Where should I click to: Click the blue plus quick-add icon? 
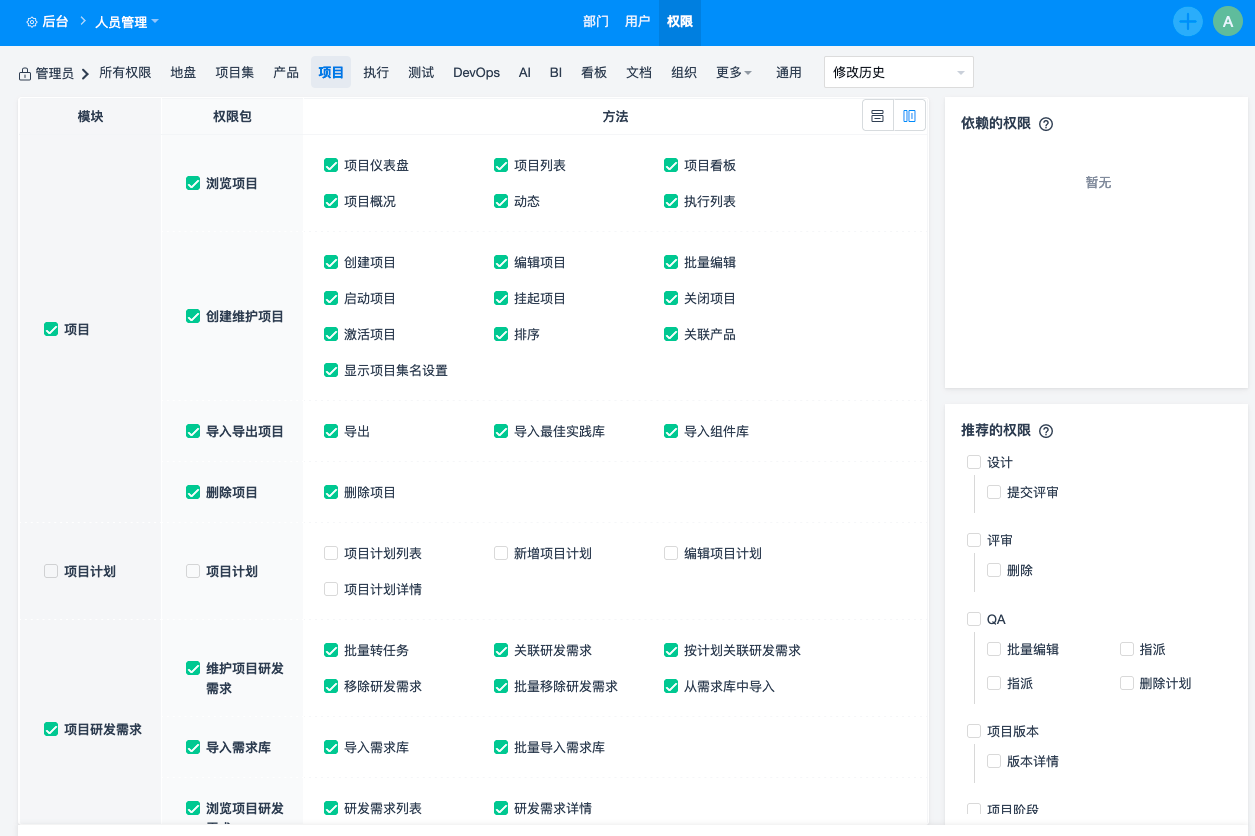[1187, 21]
